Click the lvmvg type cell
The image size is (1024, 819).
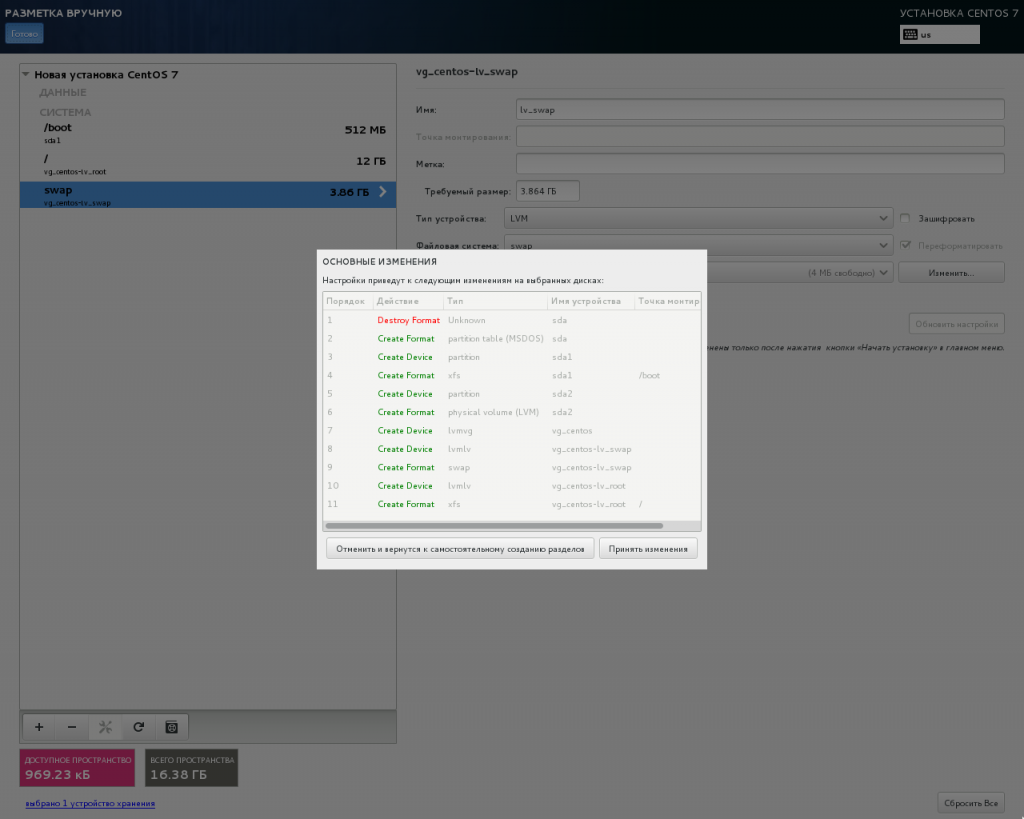point(460,430)
